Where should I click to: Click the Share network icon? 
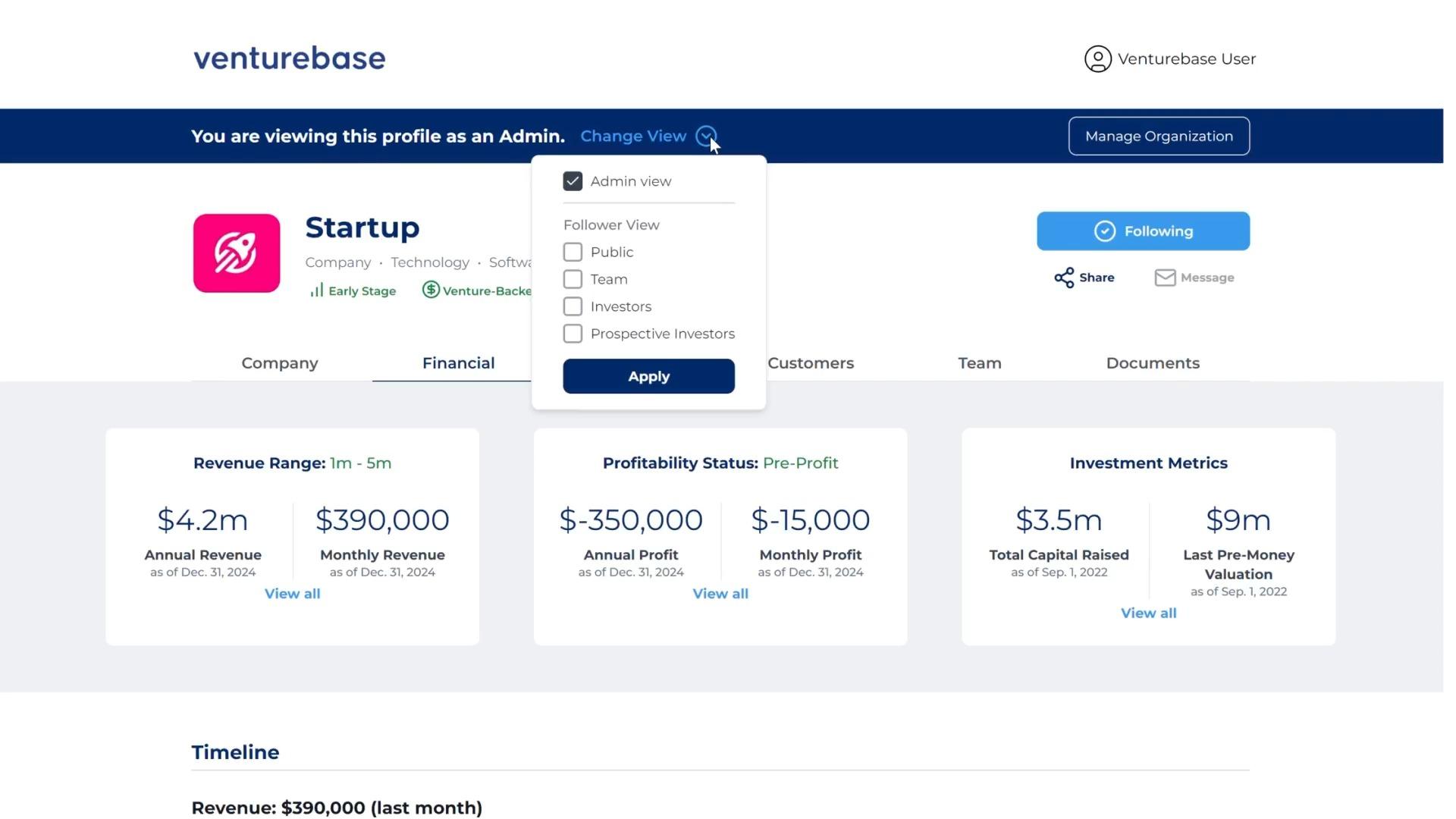tap(1064, 278)
